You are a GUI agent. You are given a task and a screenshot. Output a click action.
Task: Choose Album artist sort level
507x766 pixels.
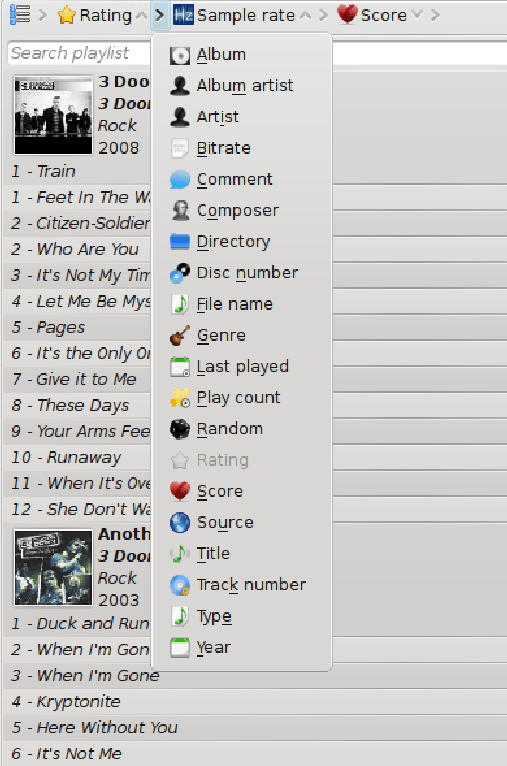[x=242, y=86]
